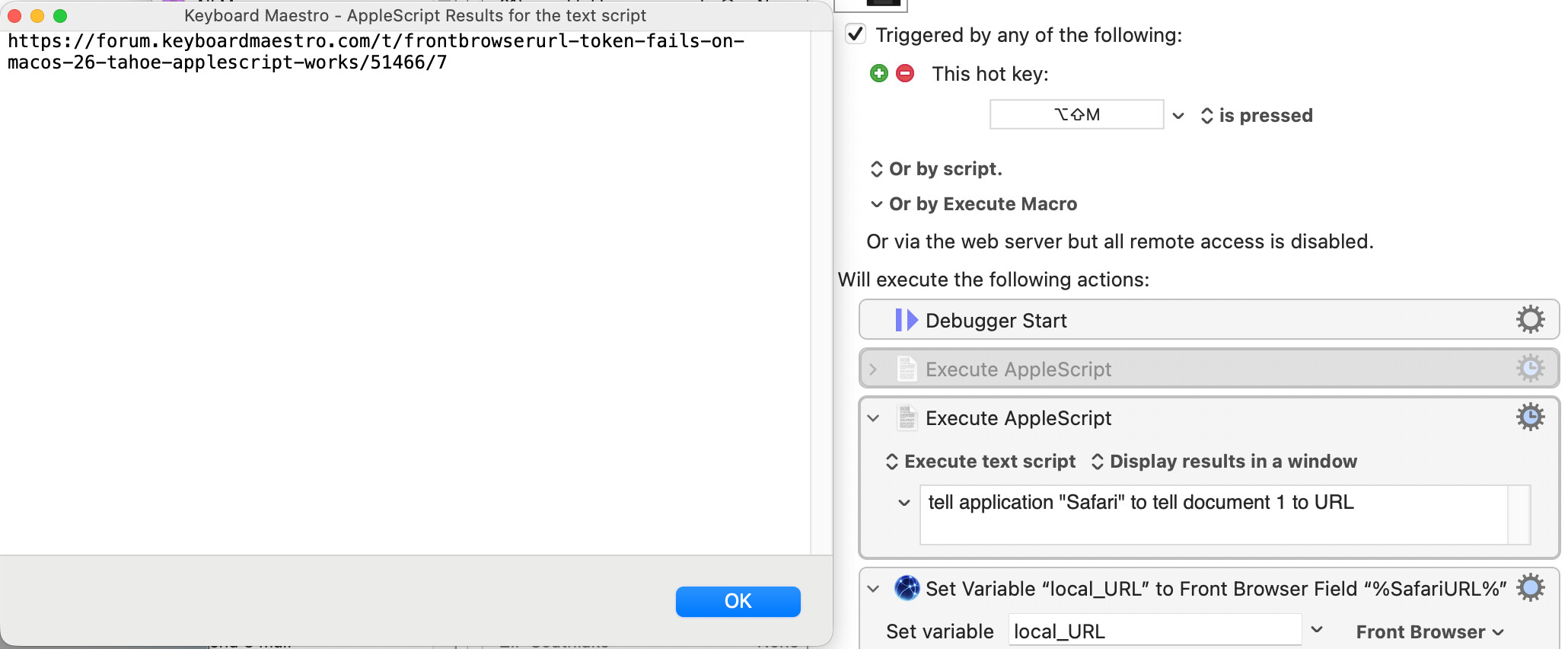
Task: Change the 'is pressed' trigger popup
Action: [x=1257, y=116]
